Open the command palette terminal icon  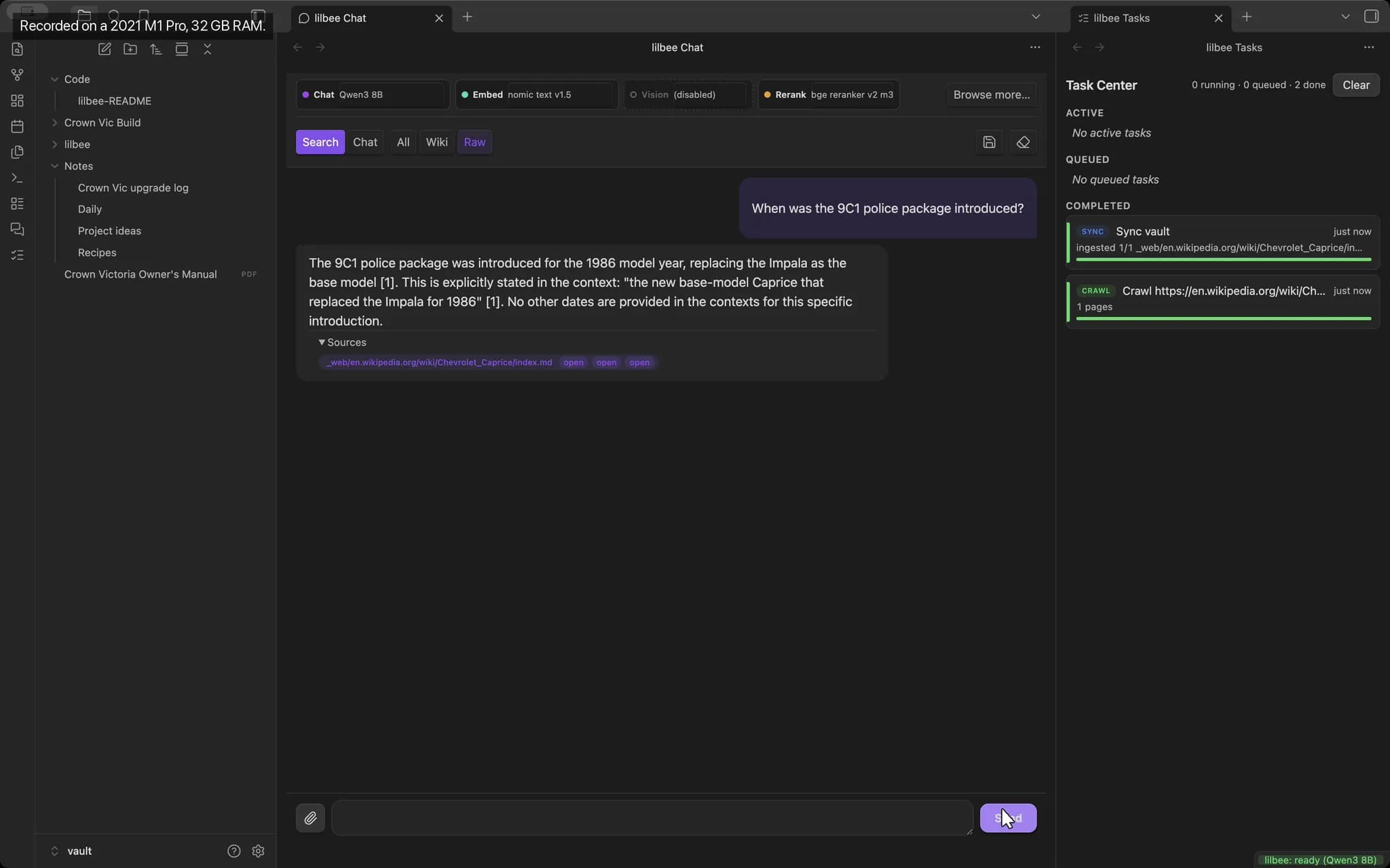coord(18,178)
